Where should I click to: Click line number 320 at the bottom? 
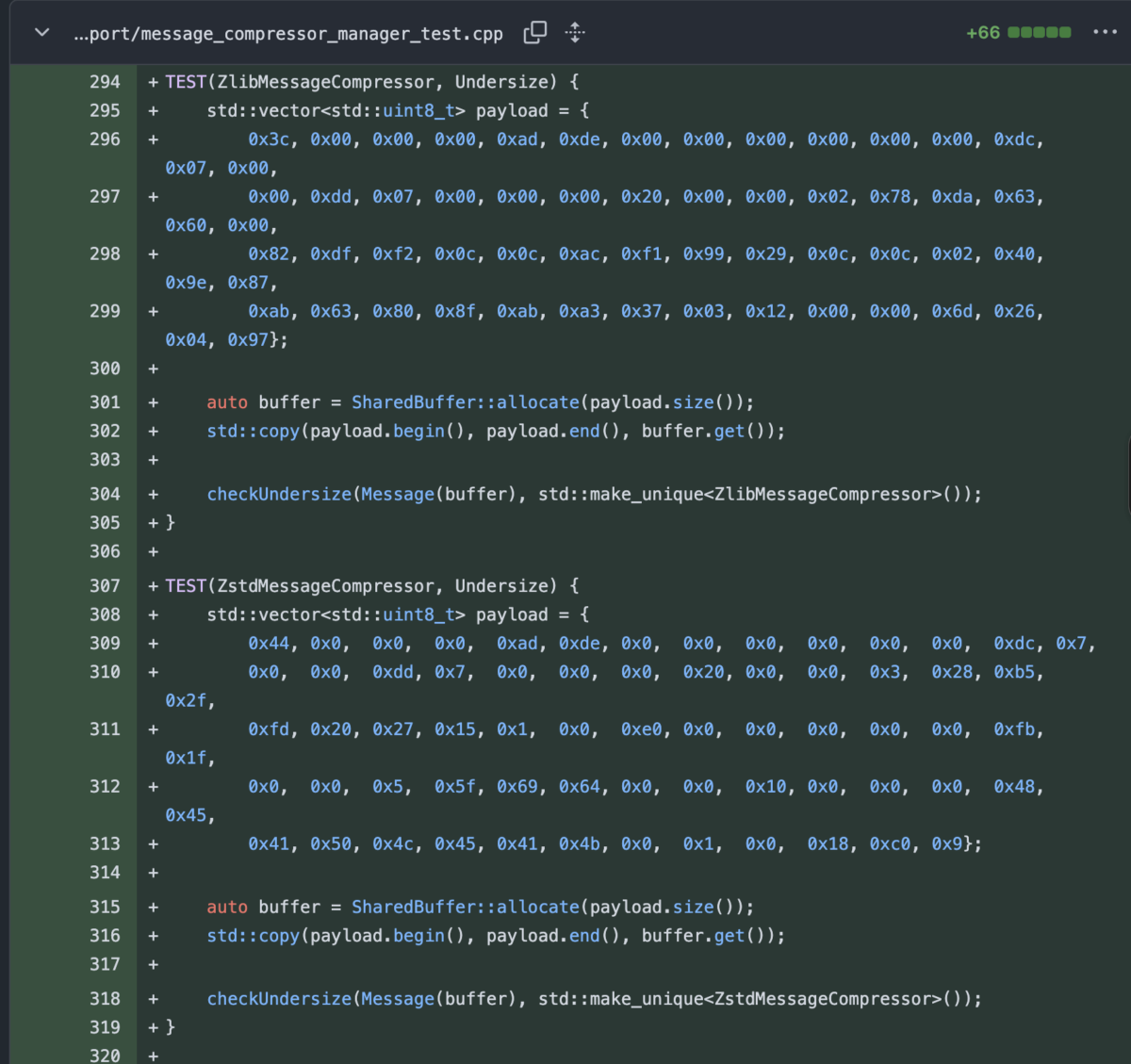tap(105, 1056)
